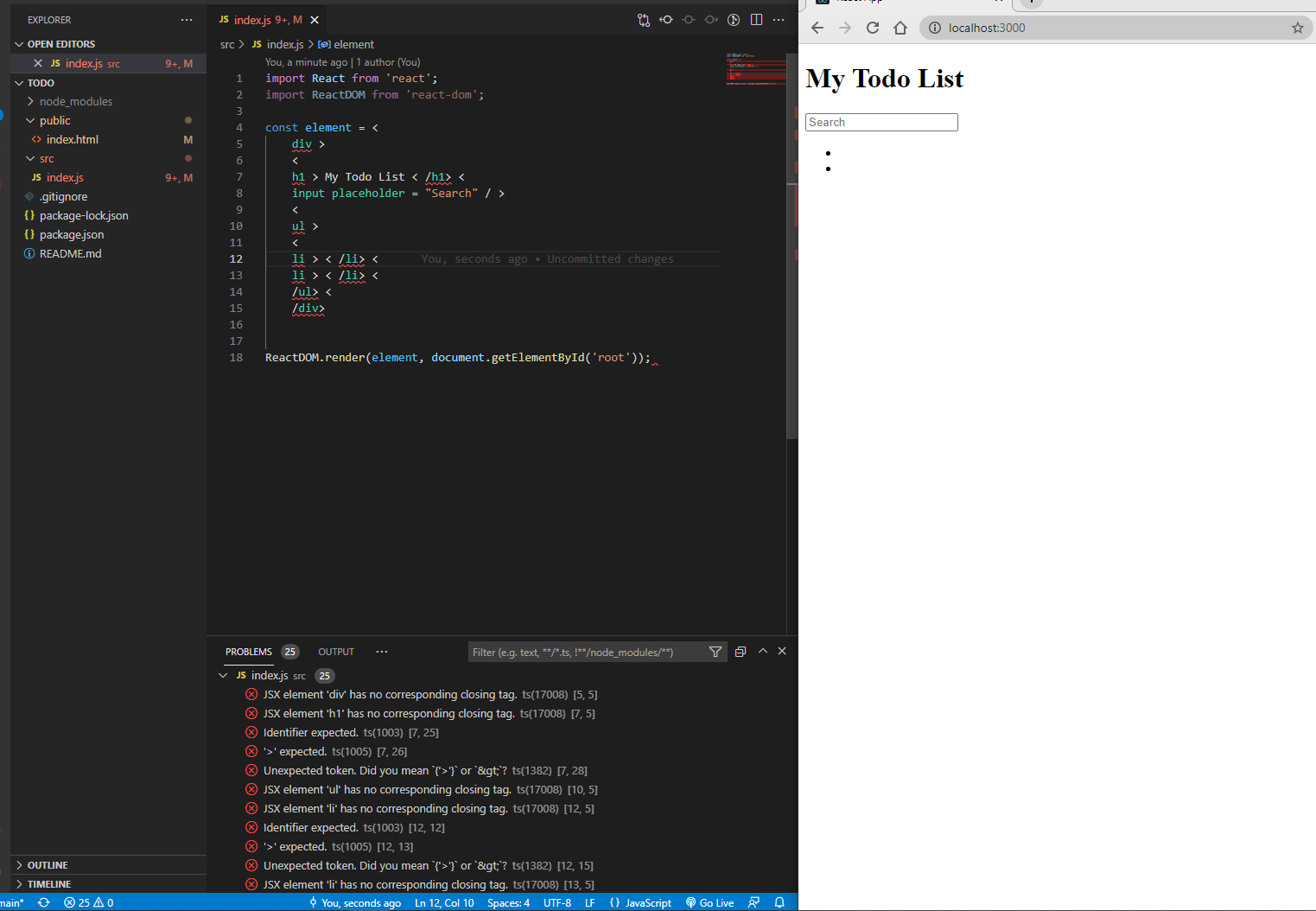Viewport: 1316px width, 911px height.
Task: Click the code minimap
Action: (x=756, y=69)
